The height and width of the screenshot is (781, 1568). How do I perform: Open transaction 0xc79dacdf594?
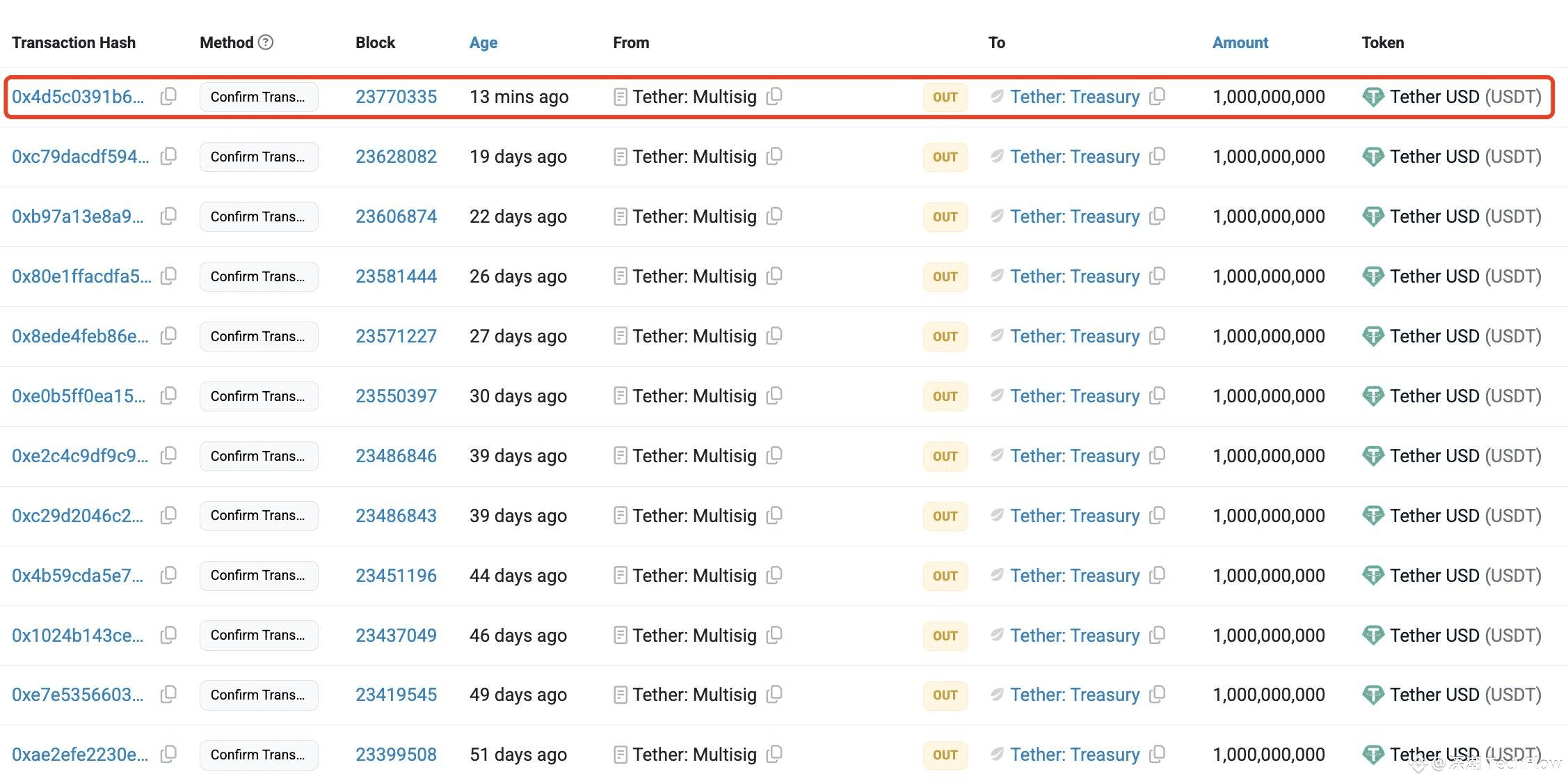tap(80, 157)
